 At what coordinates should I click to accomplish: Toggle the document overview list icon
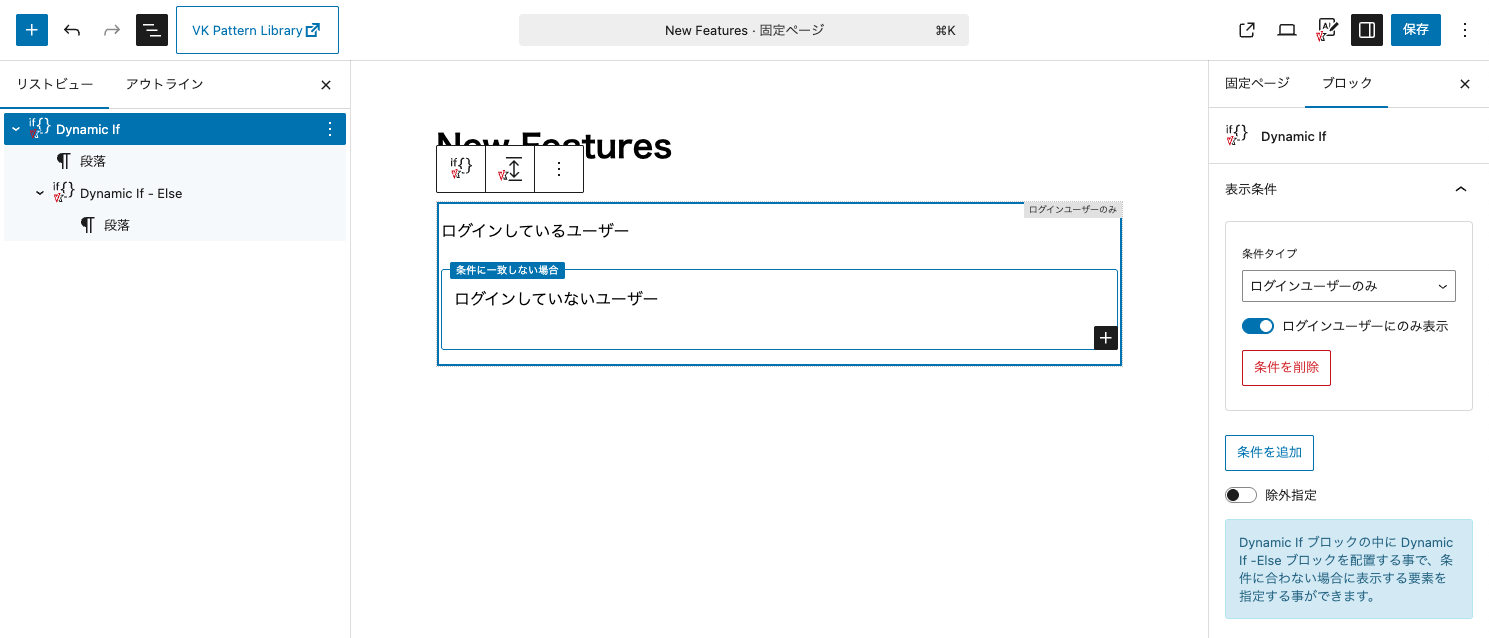point(152,30)
